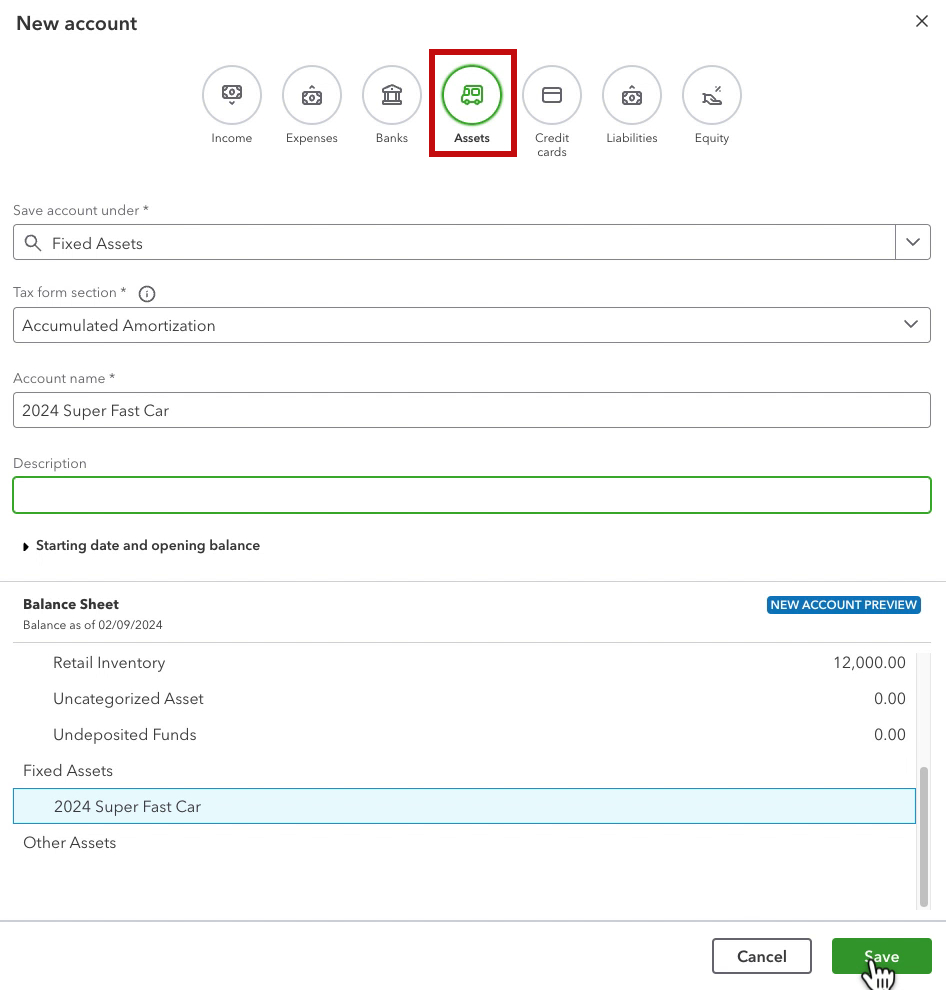Pick the Banks account type icon
946x990 pixels.
pyautogui.click(x=392, y=96)
